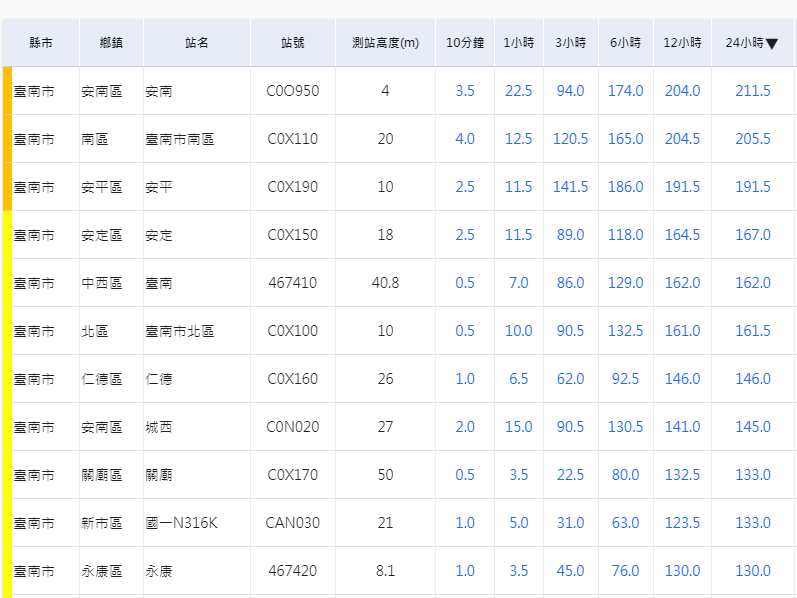Click the 站名 column header

(x=197, y=43)
